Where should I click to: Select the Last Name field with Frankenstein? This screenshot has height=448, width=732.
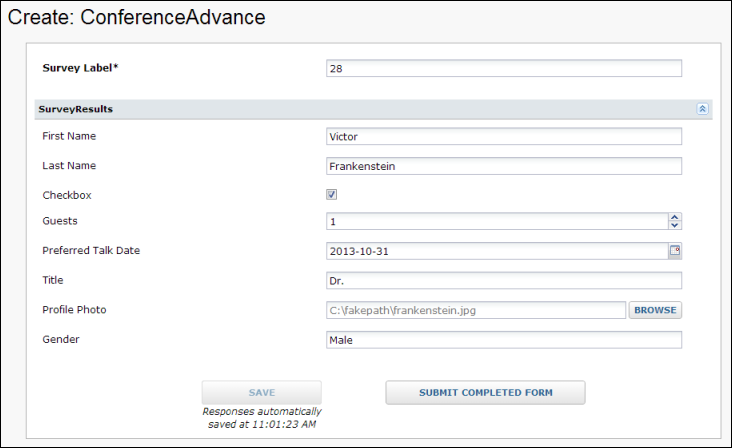504,166
